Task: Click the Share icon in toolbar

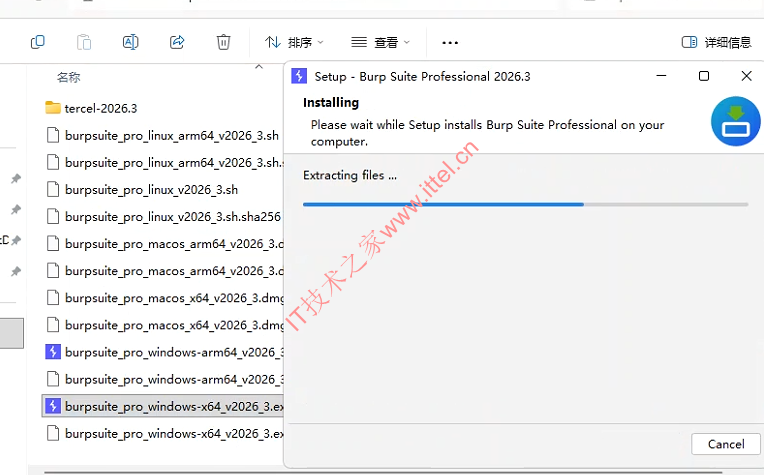Action: coord(177,42)
